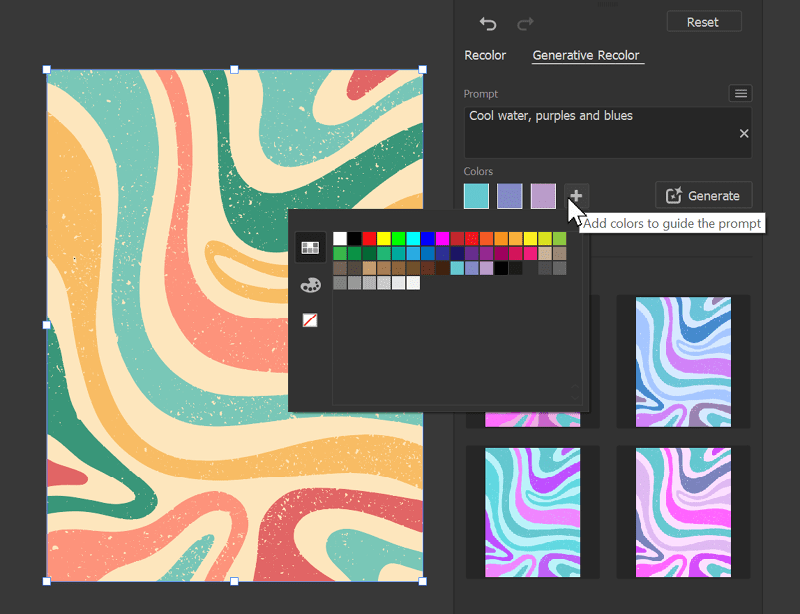Pick the hot pink swatch in second row
800x614 pixels.
click(x=531, y=253)
